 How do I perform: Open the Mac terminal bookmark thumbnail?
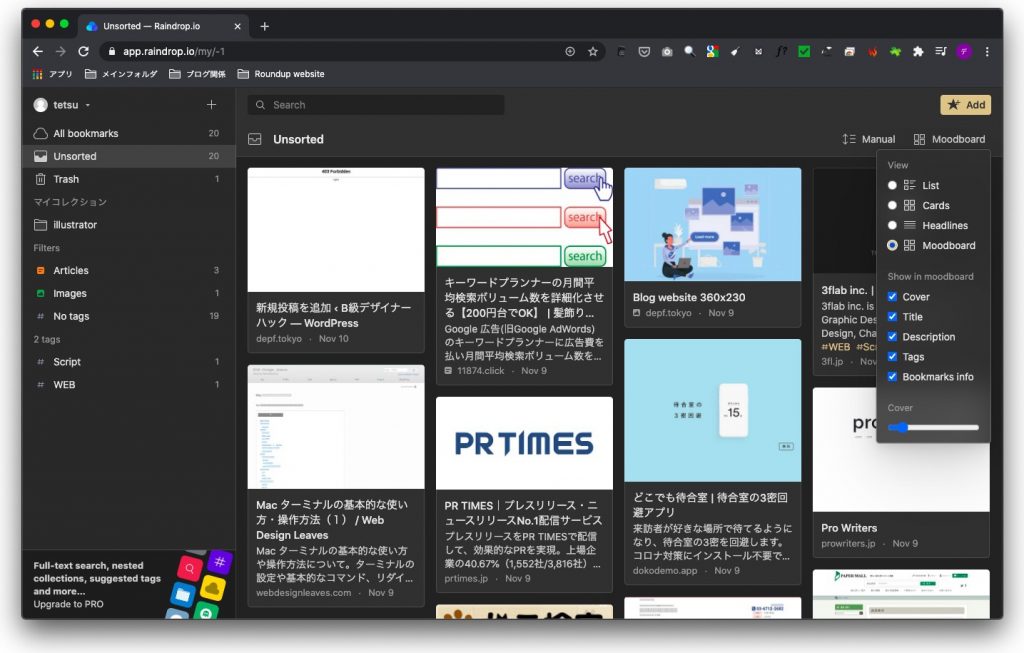coord(336,427)
